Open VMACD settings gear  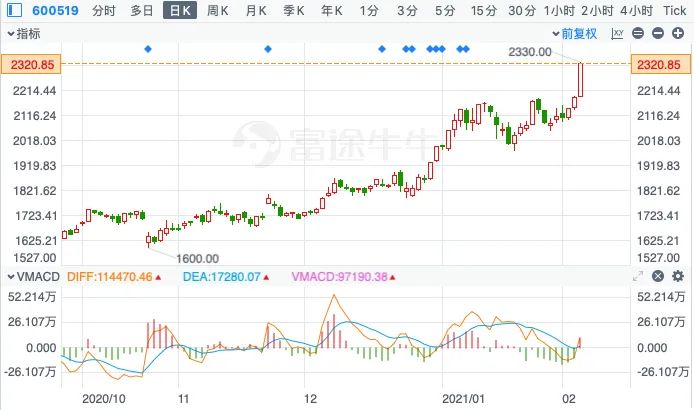click(x=678, y=276)
